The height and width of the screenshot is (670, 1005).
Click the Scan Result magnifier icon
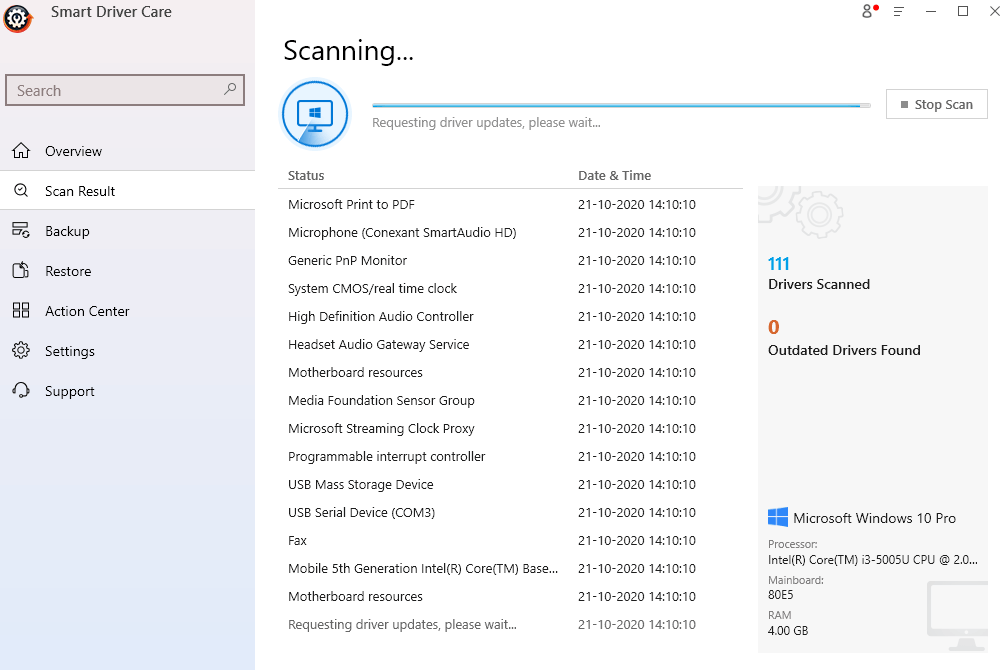20,190
